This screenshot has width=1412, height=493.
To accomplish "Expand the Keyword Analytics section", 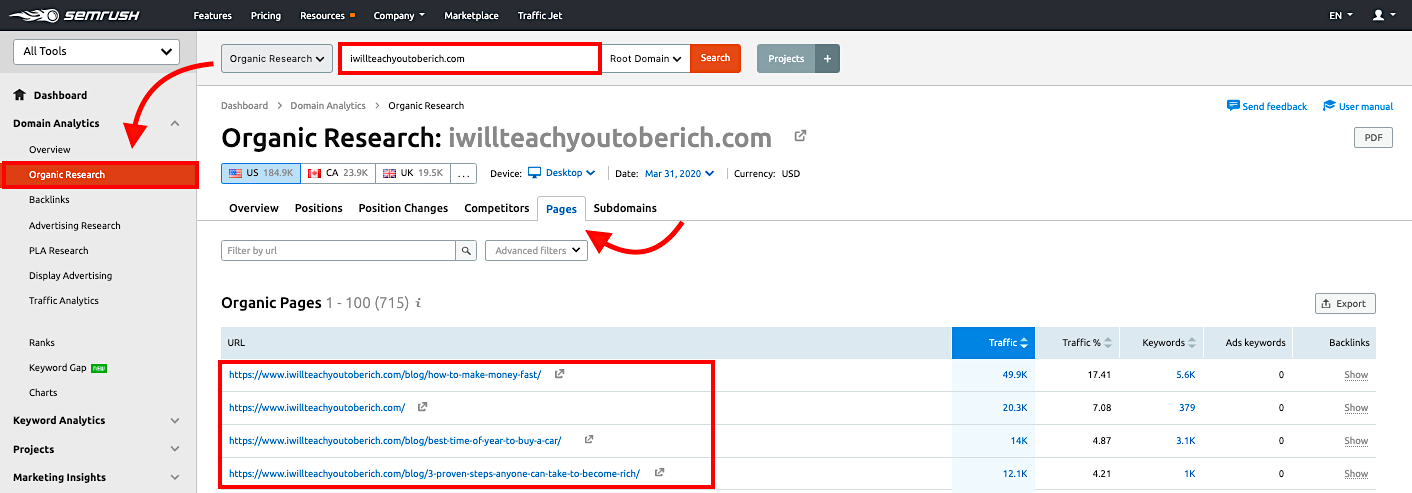I will pyautogui.click(x=175, y=421).
